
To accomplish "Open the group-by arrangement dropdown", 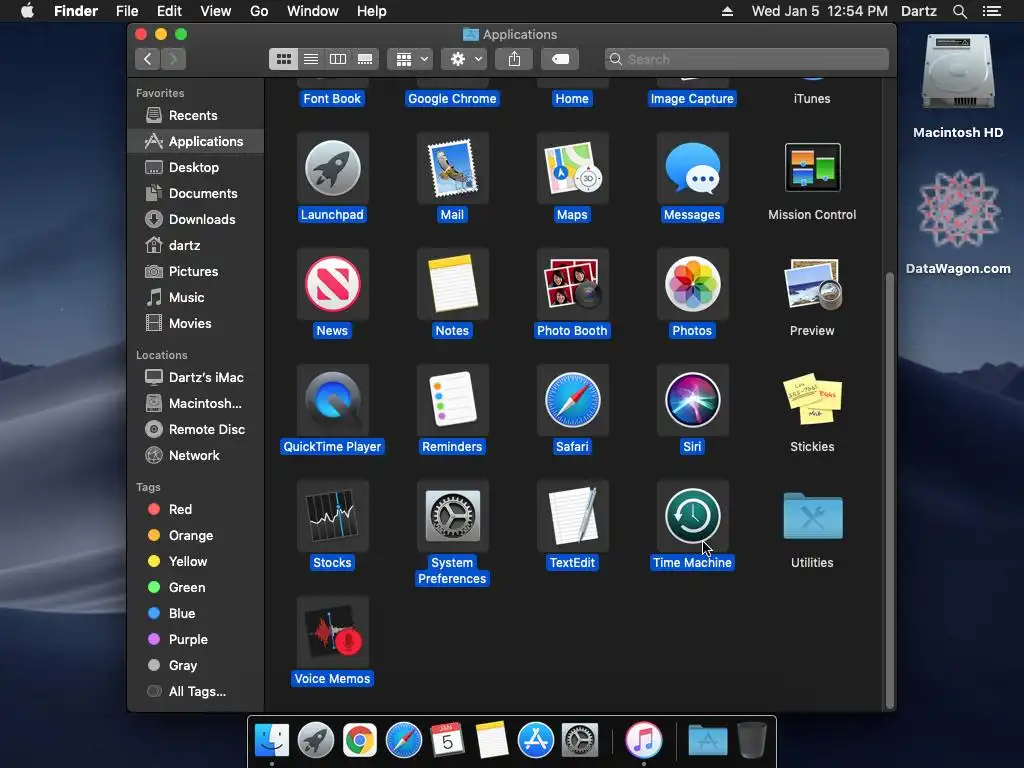I will point(410,59).
